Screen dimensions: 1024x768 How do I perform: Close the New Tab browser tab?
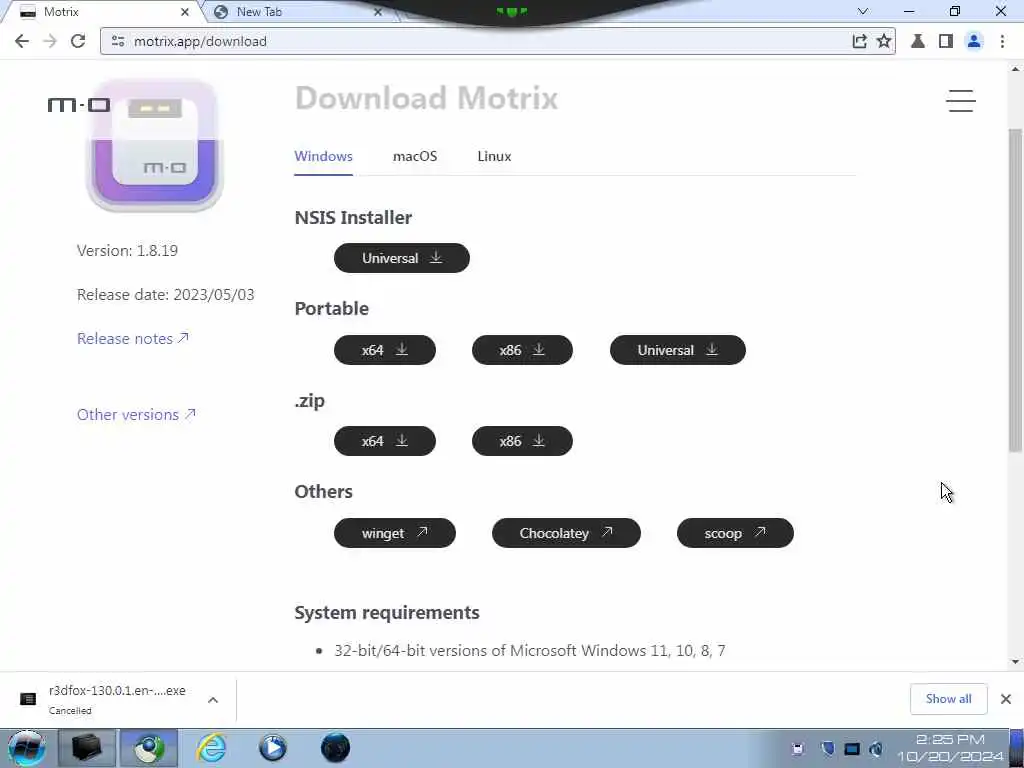click(377, 12)
